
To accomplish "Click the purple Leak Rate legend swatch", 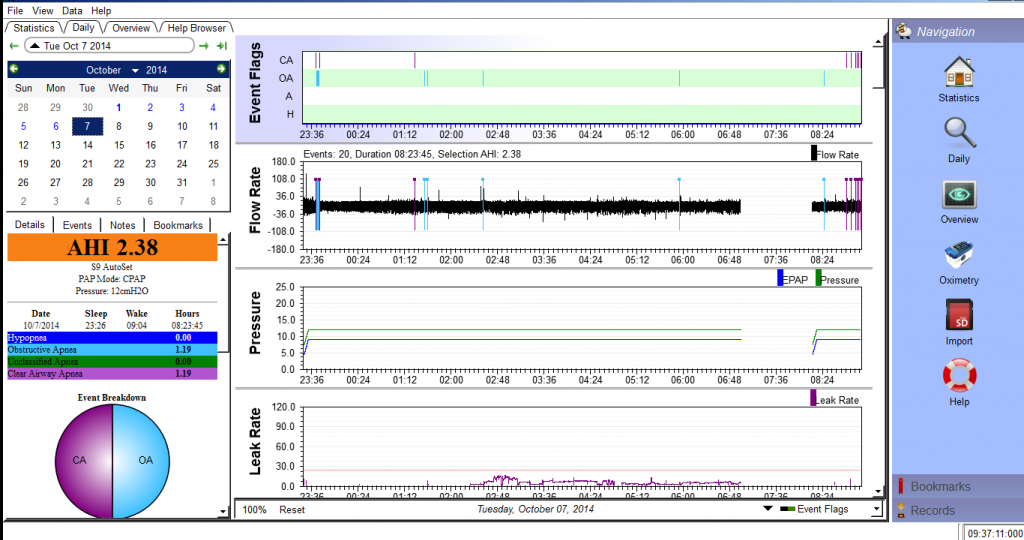I will pos(813,398).
